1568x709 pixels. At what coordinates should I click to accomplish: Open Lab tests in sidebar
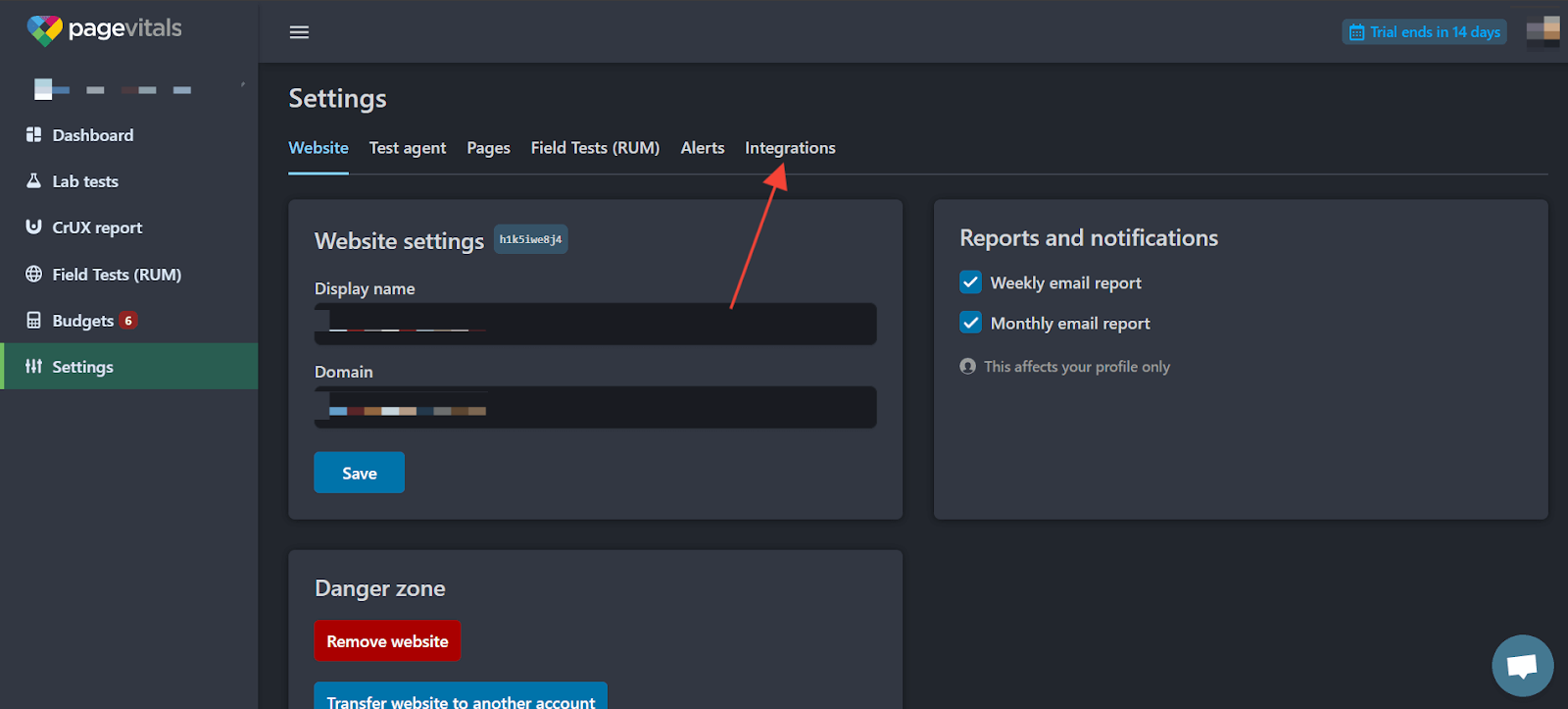click(129, 181)
